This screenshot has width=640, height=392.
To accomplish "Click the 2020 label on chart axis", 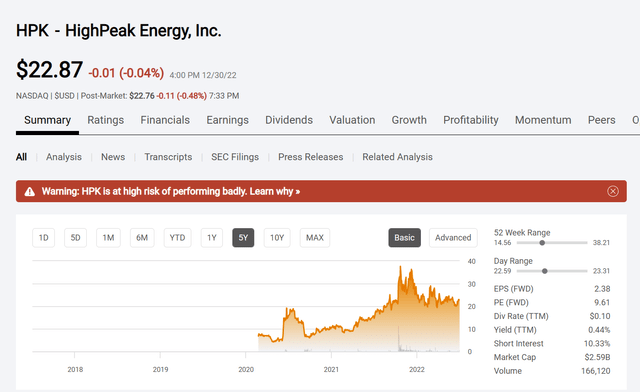I will point(246,370).
